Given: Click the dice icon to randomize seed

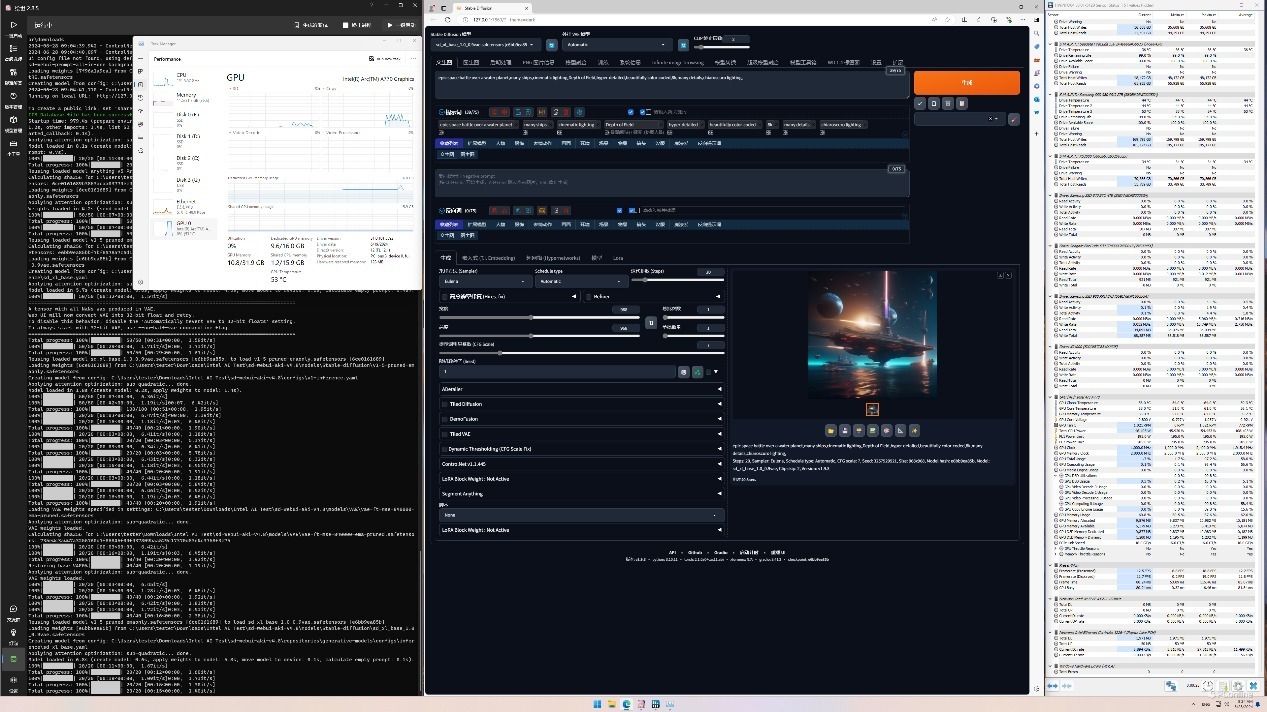Looking at the screenshot, I should tap(684, 372).
